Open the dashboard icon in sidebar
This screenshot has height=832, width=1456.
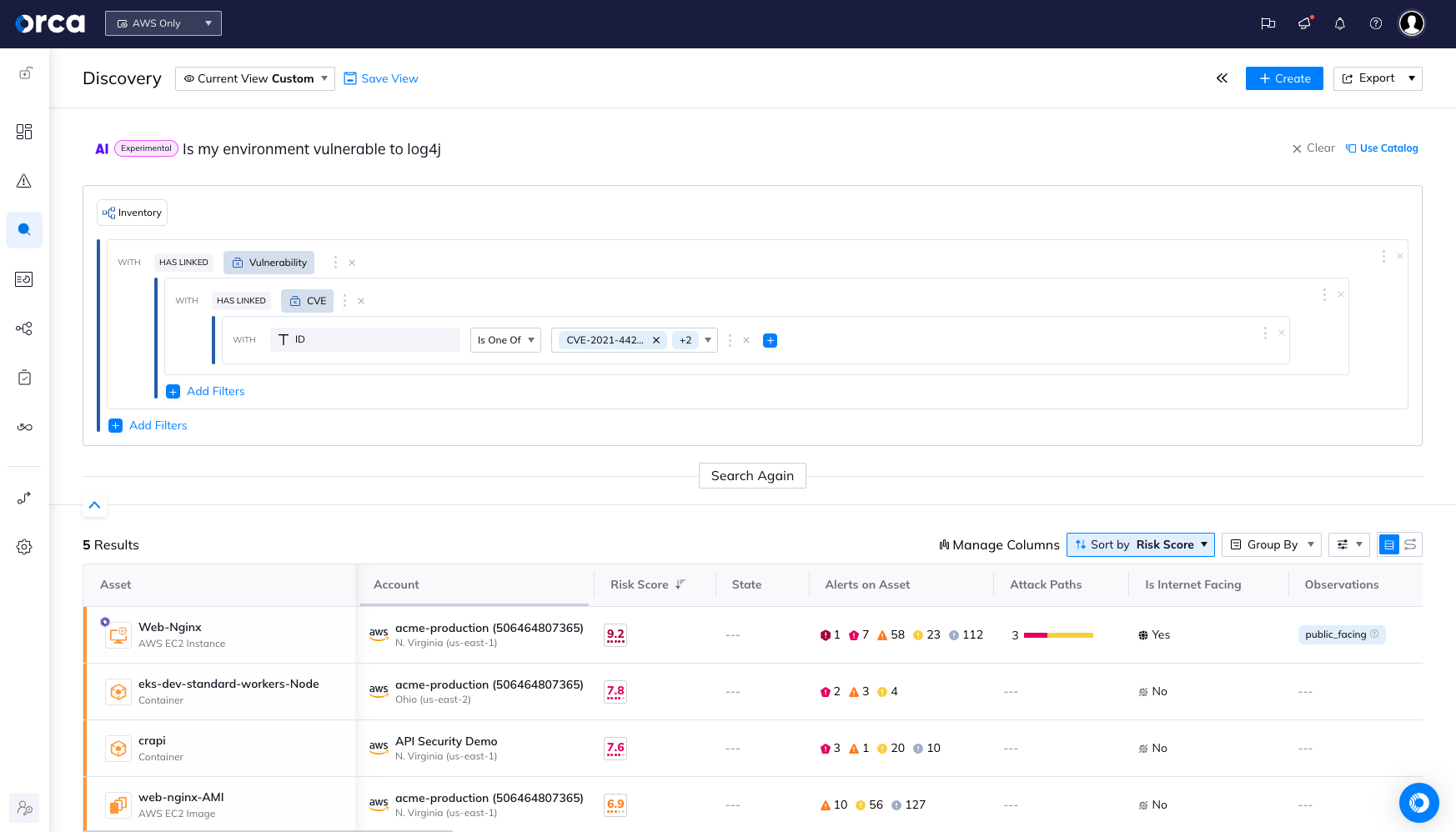24,132
